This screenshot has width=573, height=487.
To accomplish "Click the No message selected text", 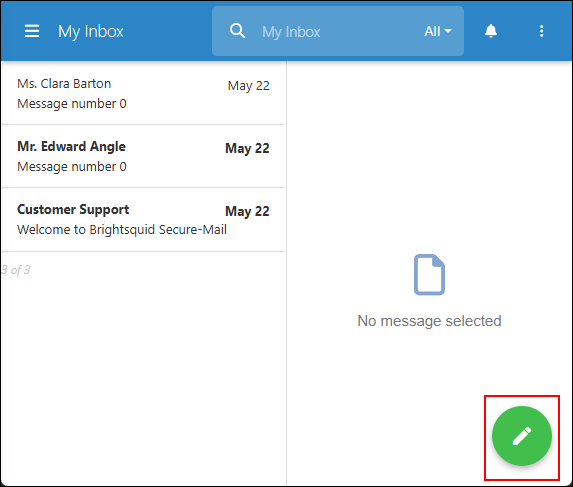I will click(429, 321).
